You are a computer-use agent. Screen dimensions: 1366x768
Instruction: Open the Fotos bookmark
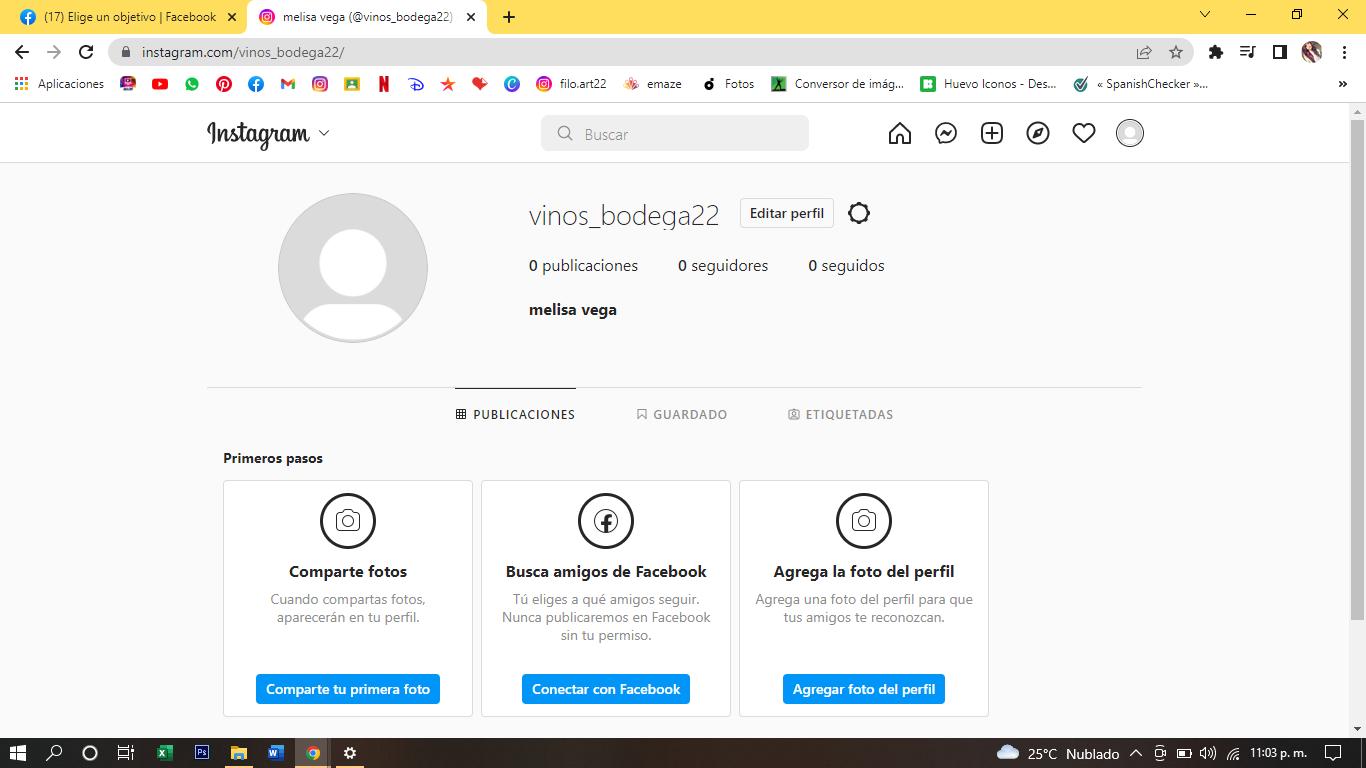[728, 84]
